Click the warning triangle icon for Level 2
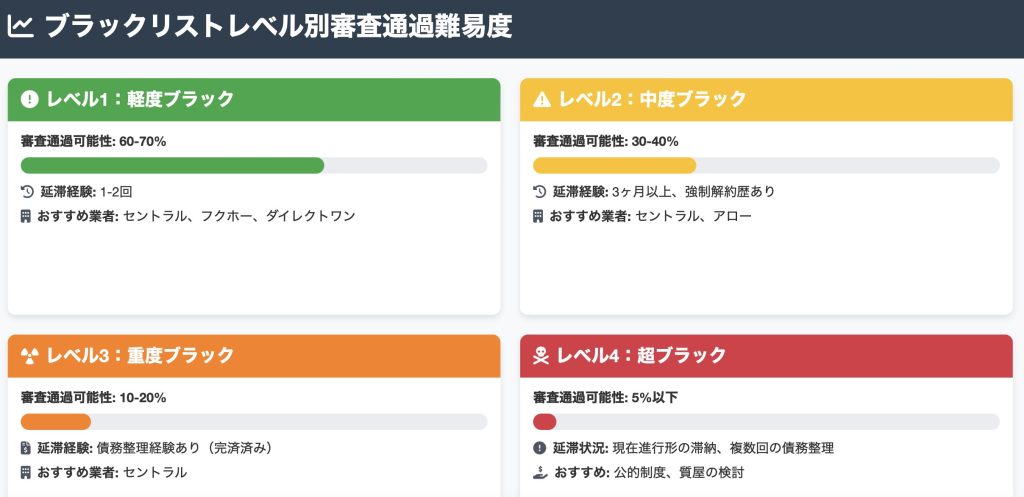 (542, 99)
